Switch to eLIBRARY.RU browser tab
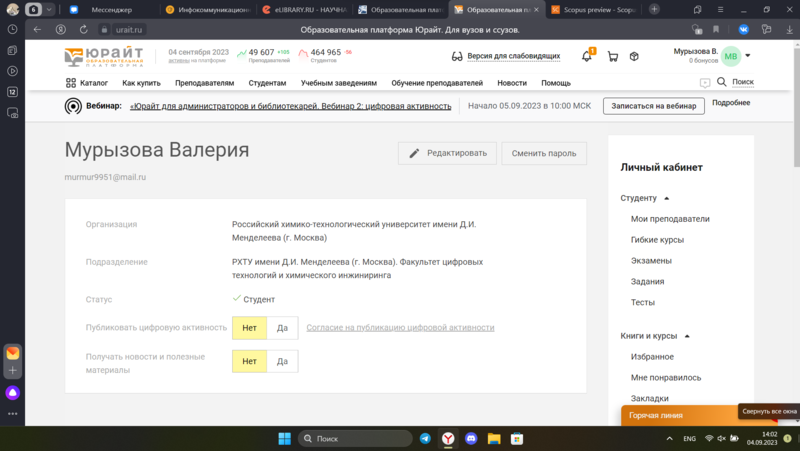Viewport: 800px width, 451px height. point(305,9)
